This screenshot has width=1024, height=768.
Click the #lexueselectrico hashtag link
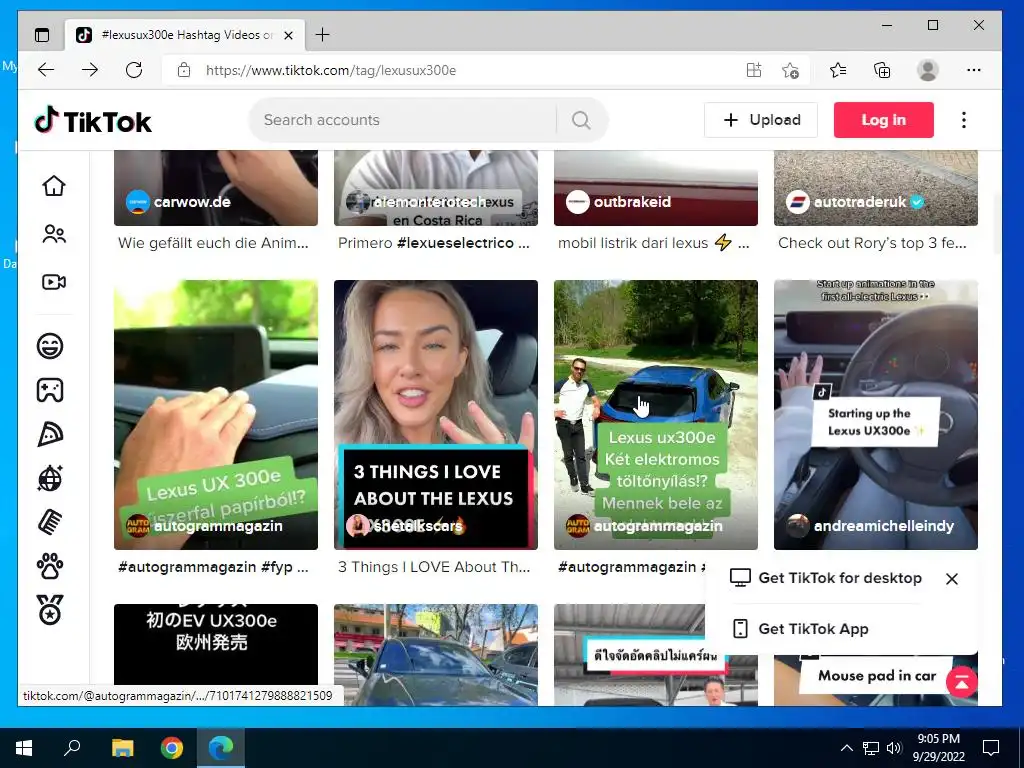coord(456,243)
